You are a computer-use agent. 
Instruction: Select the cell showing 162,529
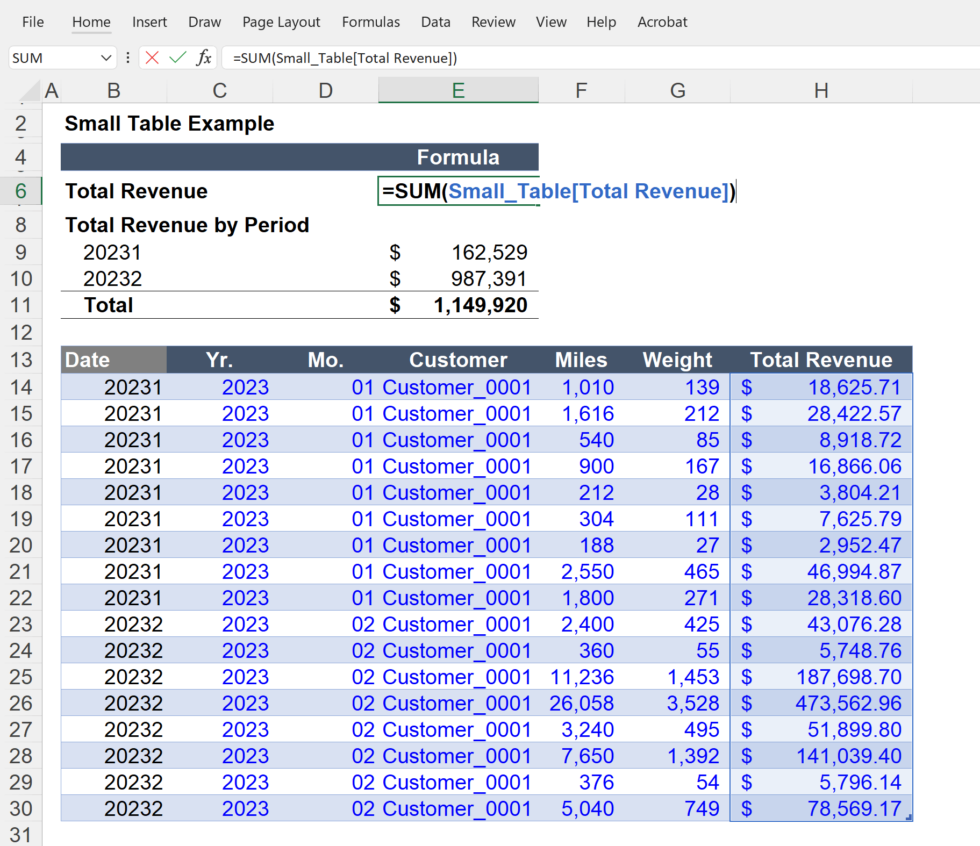point(458,252)
